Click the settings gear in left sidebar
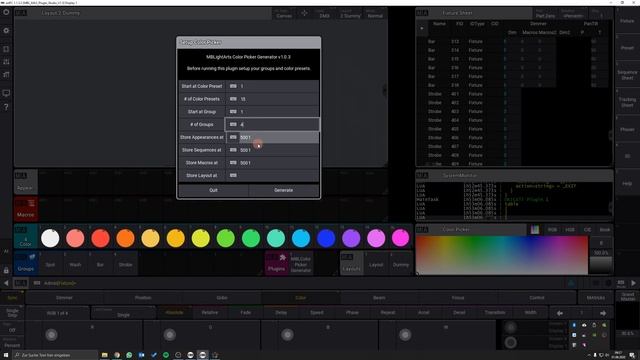This screenshot has width=640, height=360. (x=6, y=31)
